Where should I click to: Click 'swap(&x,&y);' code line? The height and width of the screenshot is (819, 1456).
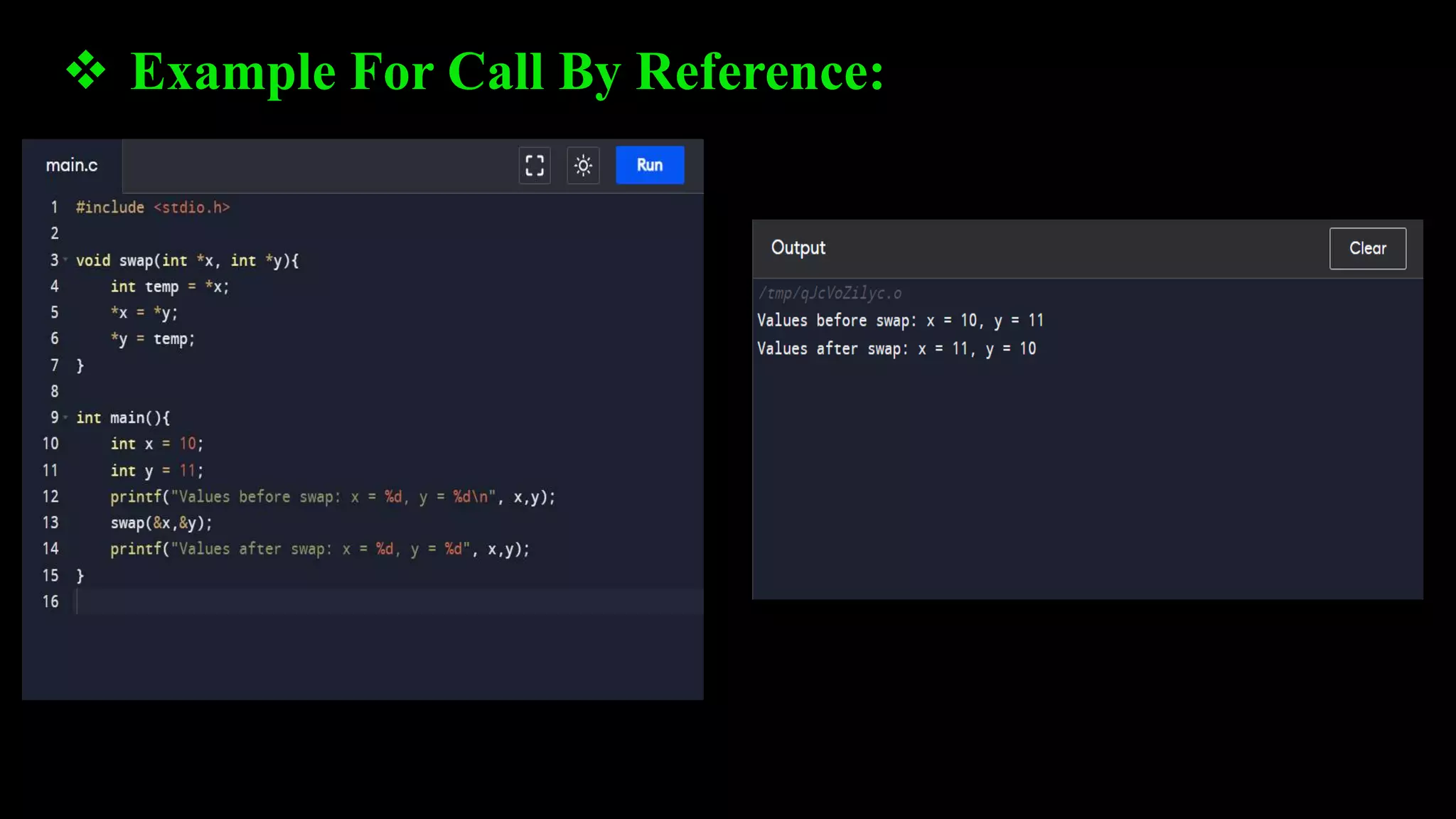161,523
